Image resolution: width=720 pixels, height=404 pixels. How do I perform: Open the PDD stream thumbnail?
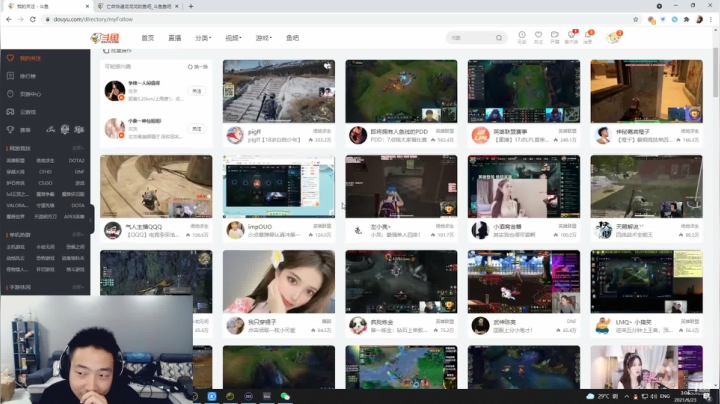(401, 91)
